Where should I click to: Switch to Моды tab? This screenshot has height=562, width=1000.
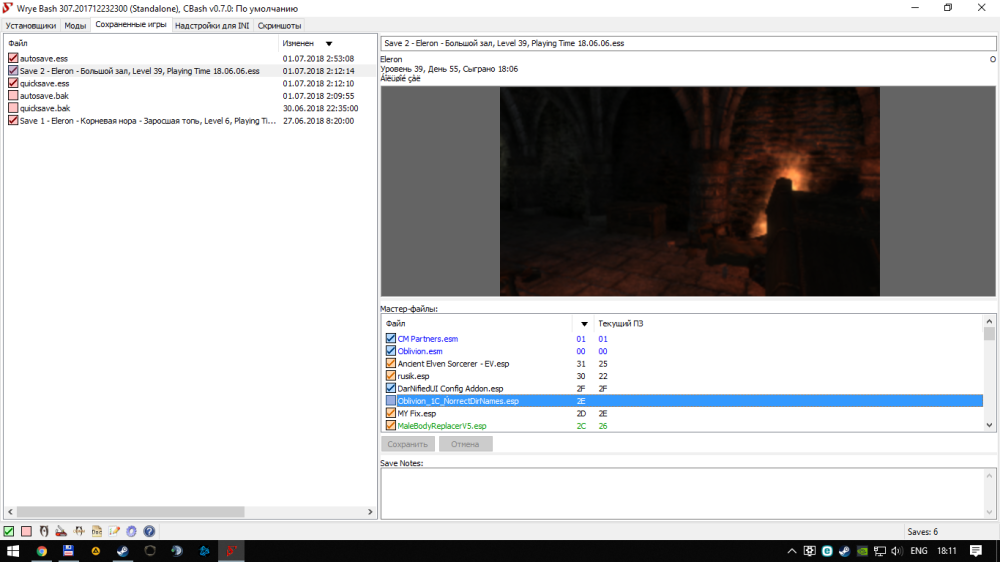75,26
